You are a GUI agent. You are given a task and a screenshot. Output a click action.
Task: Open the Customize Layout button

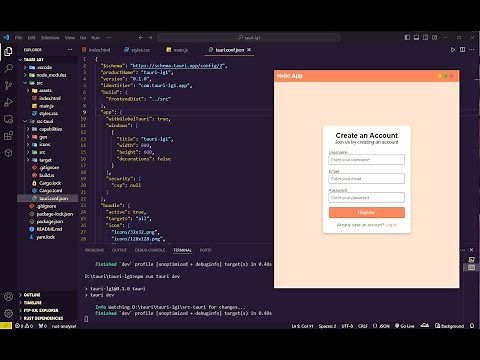(x=435, y=38)
